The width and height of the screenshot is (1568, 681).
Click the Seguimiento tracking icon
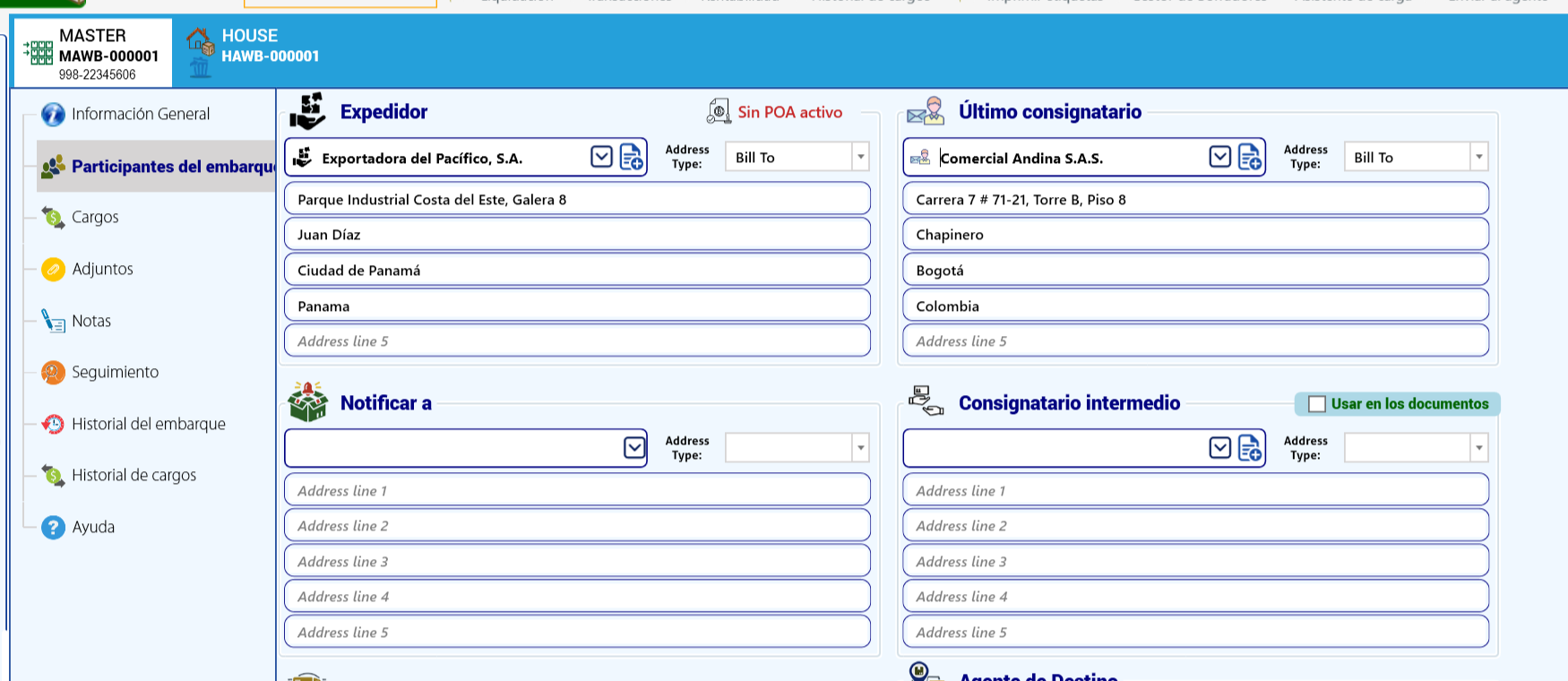click(53, 372)
